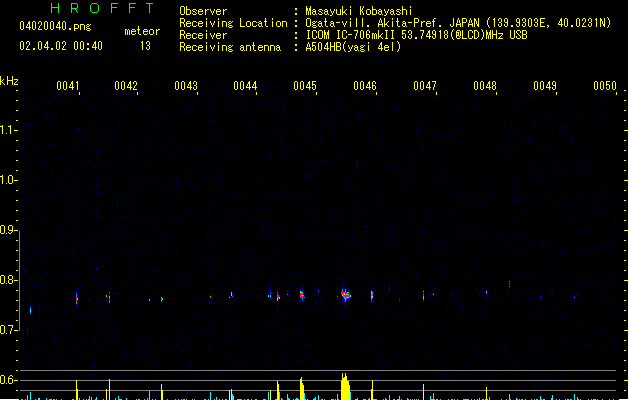
Task: Click the 'meteor' label
Action: click(x=142, y=31)
